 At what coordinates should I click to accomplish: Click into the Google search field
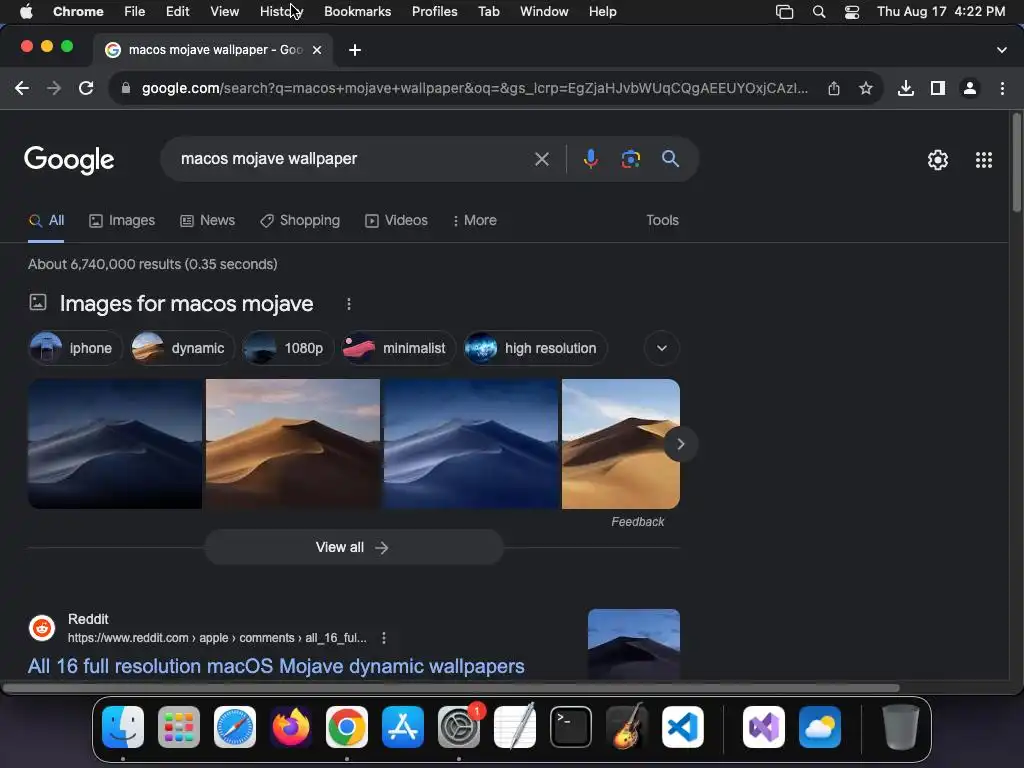pyautogui.click(x=353, y=159)
